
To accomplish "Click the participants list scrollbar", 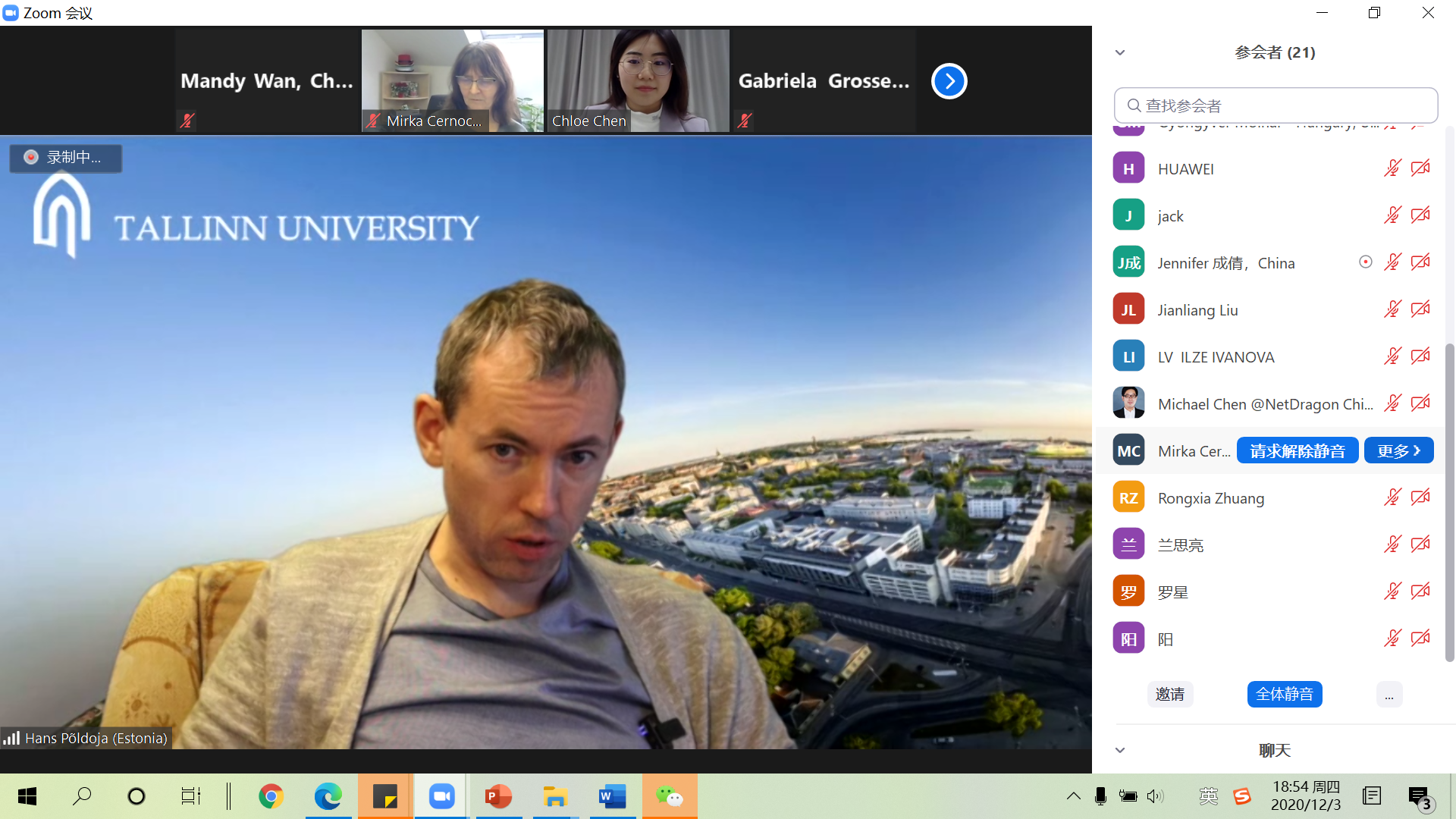I will [1449, 500].
